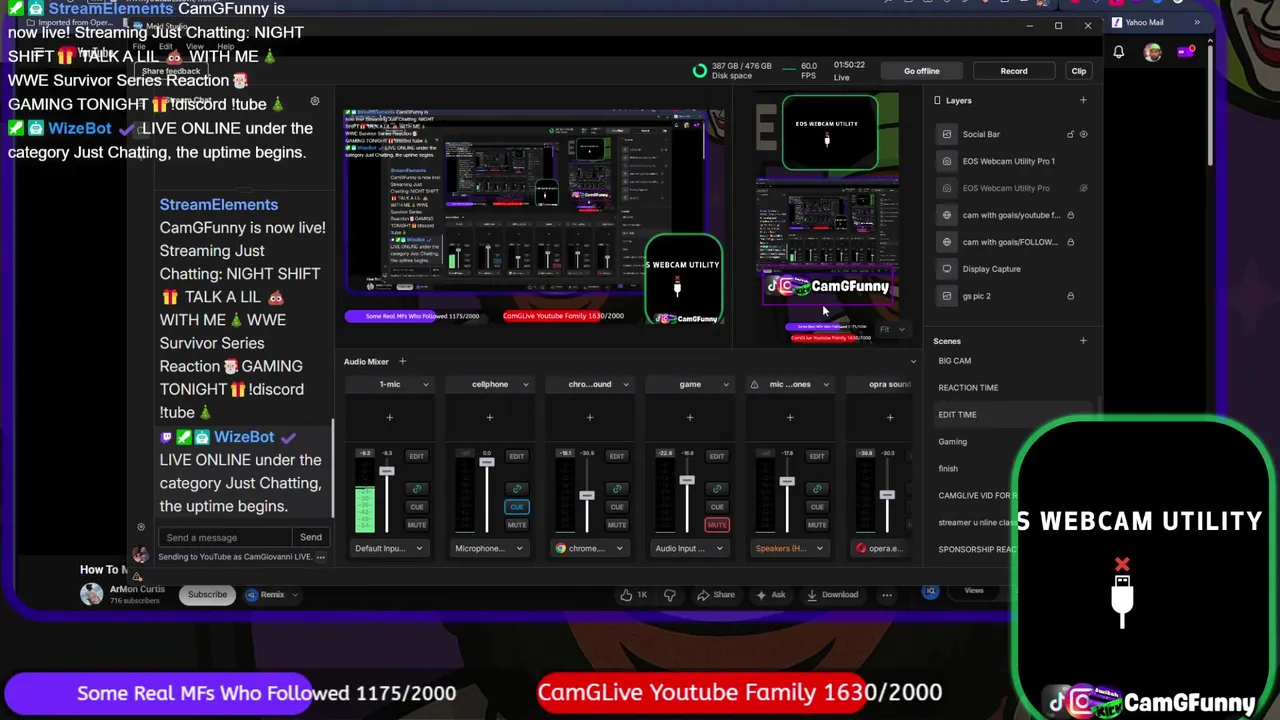This screenshot has width=1280, height=720.
Task: Open the chrome audio source dropdown
Action: pos(589,548)
